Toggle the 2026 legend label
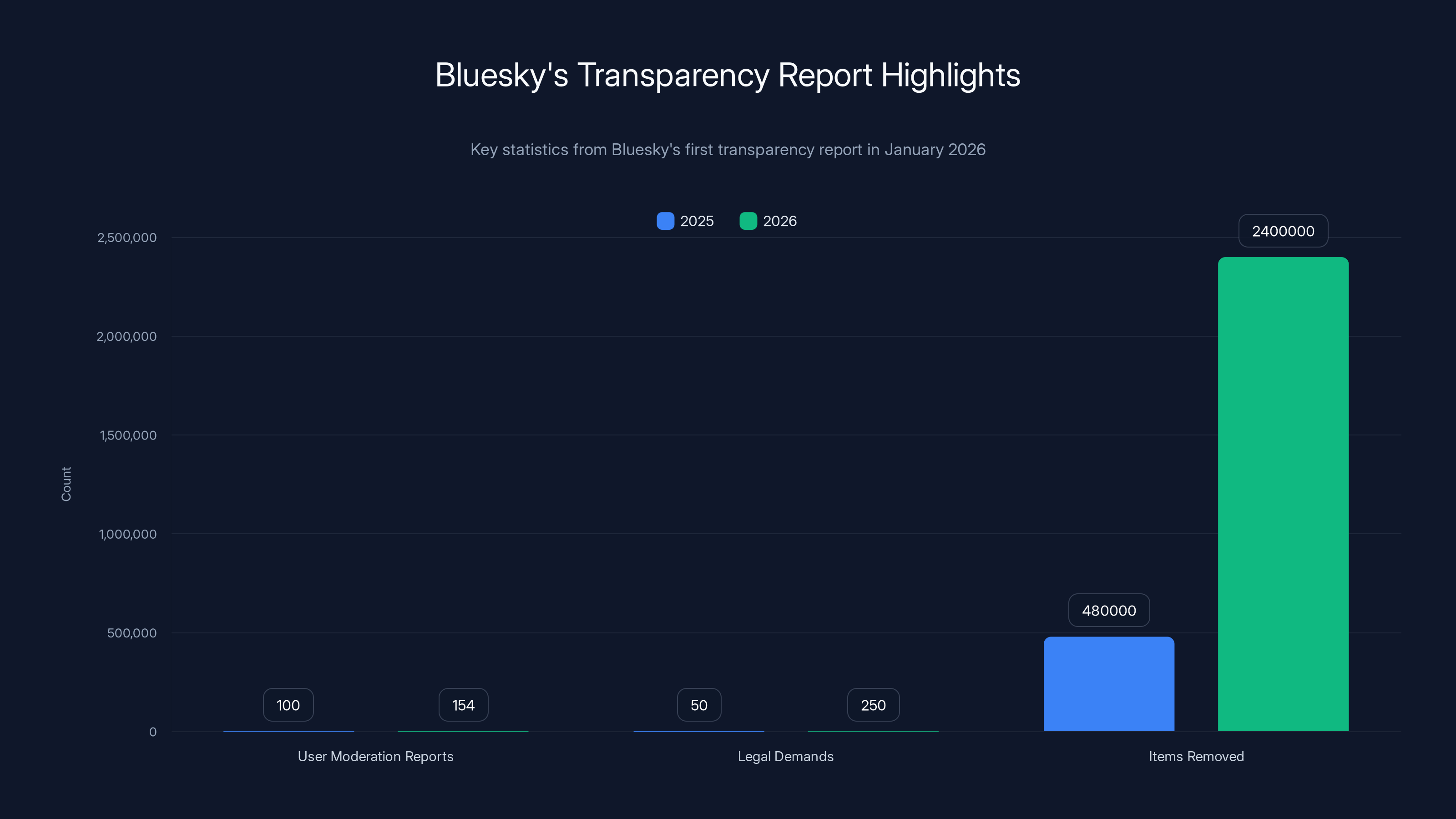1456x819 pixels. (x=780, y=221)
